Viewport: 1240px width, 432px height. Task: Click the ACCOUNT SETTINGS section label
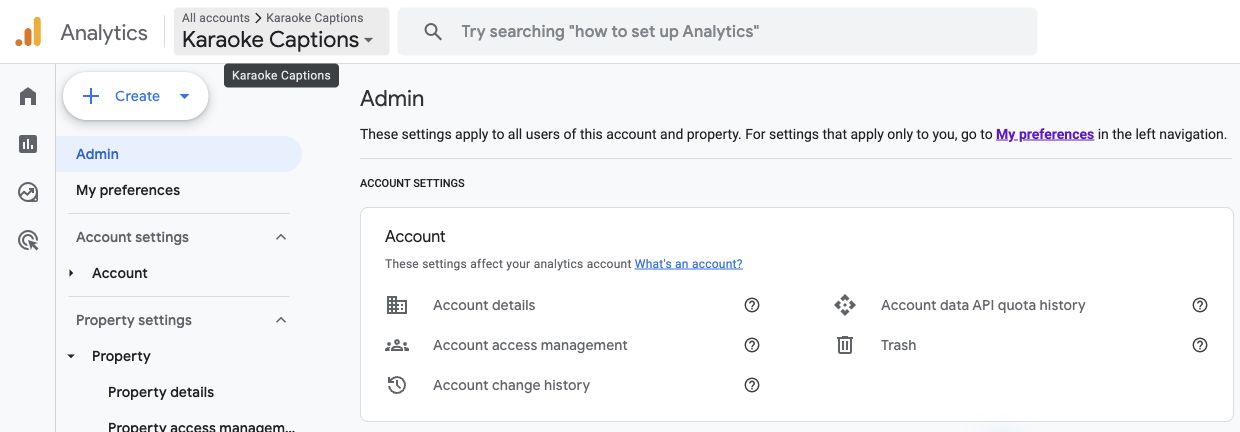pos(412,184)
